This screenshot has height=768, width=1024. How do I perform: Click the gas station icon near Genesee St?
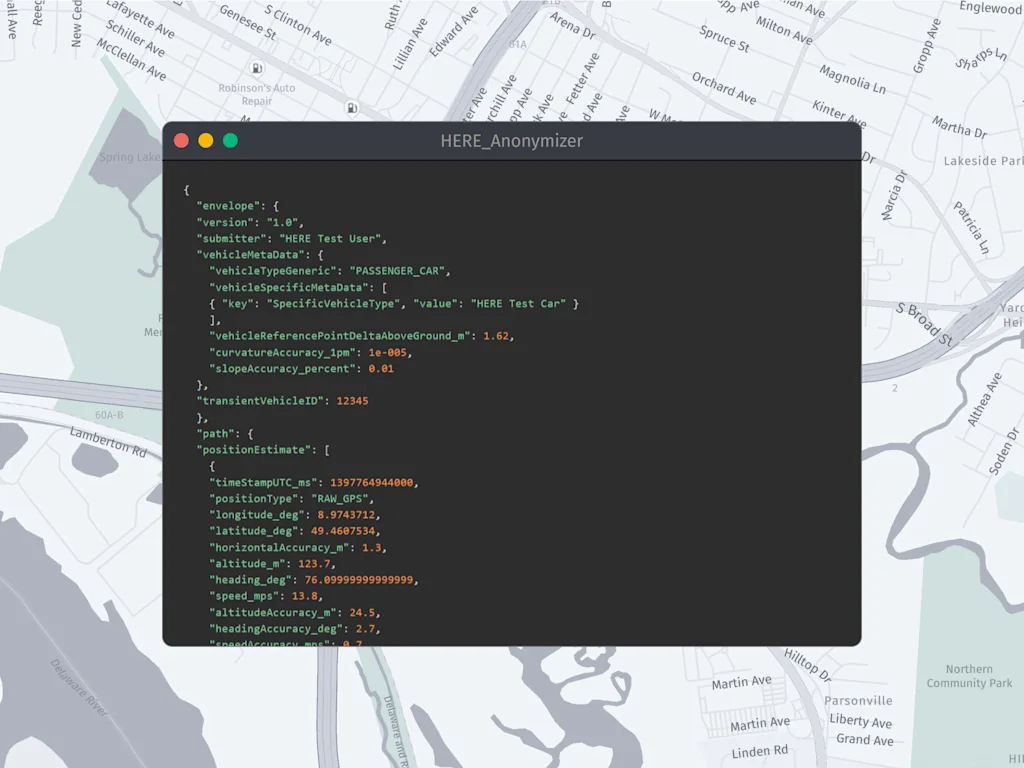[x=352, y=108]
